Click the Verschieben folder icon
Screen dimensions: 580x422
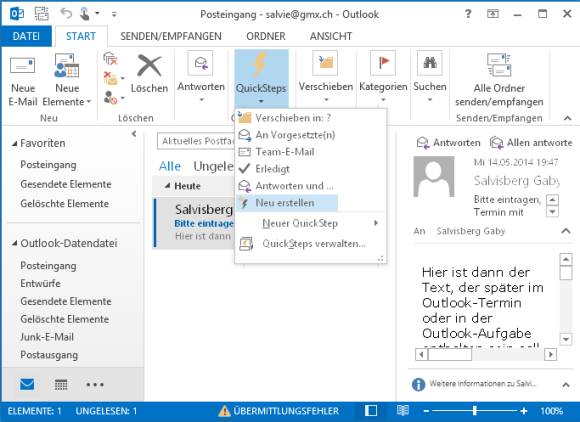pyautogui.click(x=325, y=63)
